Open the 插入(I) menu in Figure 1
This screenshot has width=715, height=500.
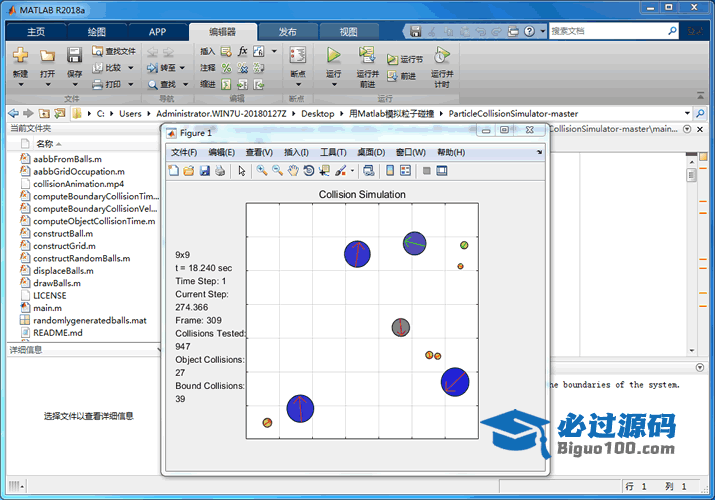click(x=296, y=153)
